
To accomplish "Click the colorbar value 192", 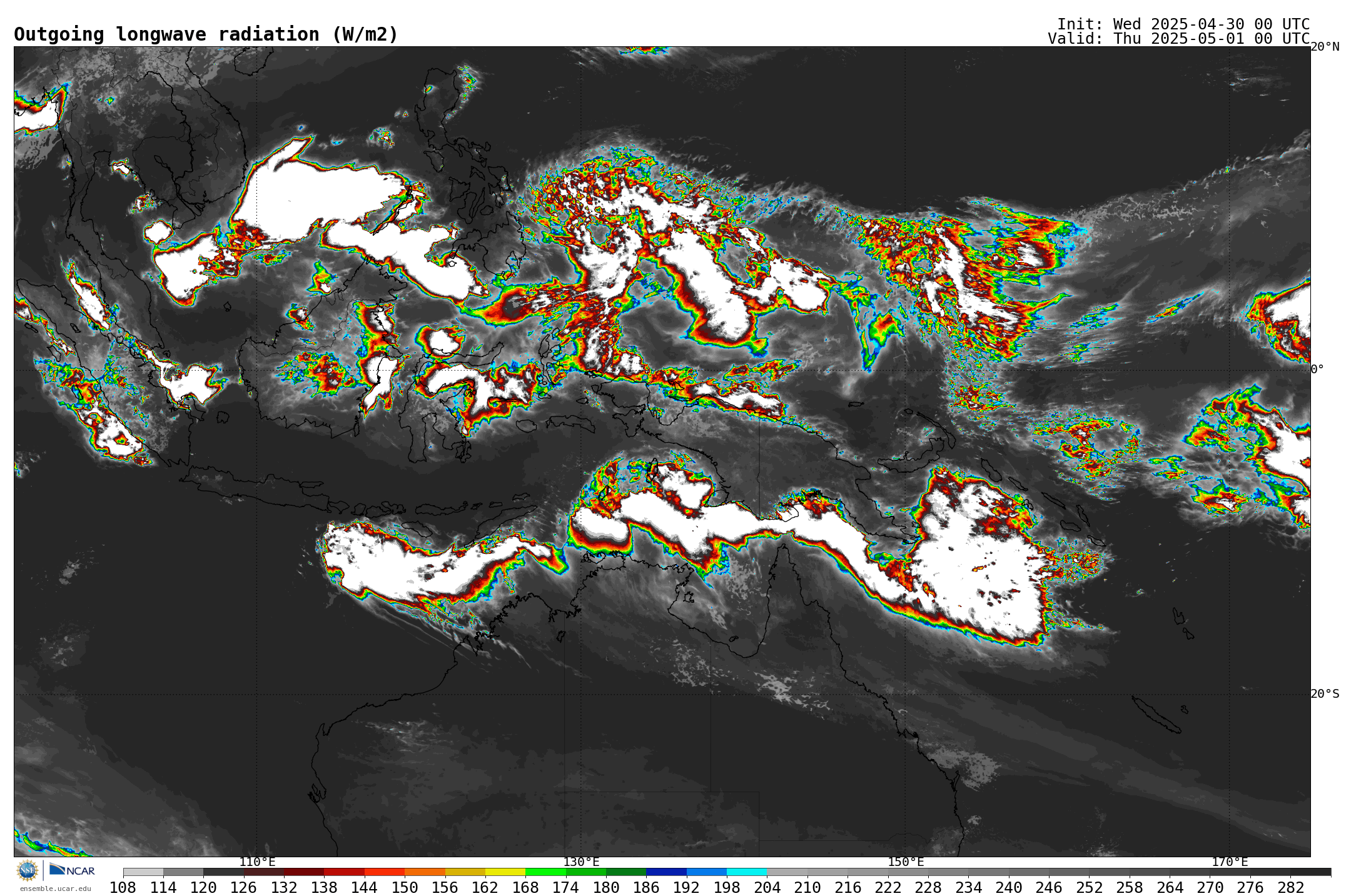I will click(687, 887).
